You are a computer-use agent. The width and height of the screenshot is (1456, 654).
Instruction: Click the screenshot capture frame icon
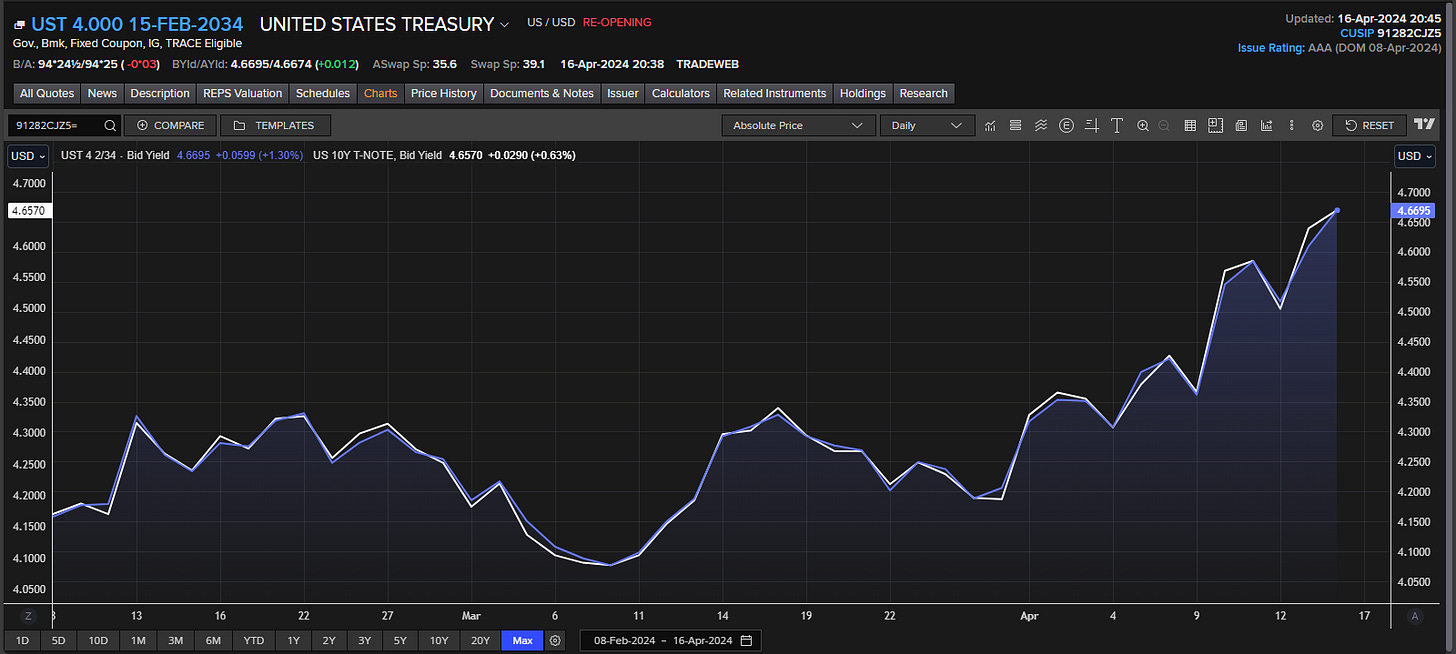1215,125
